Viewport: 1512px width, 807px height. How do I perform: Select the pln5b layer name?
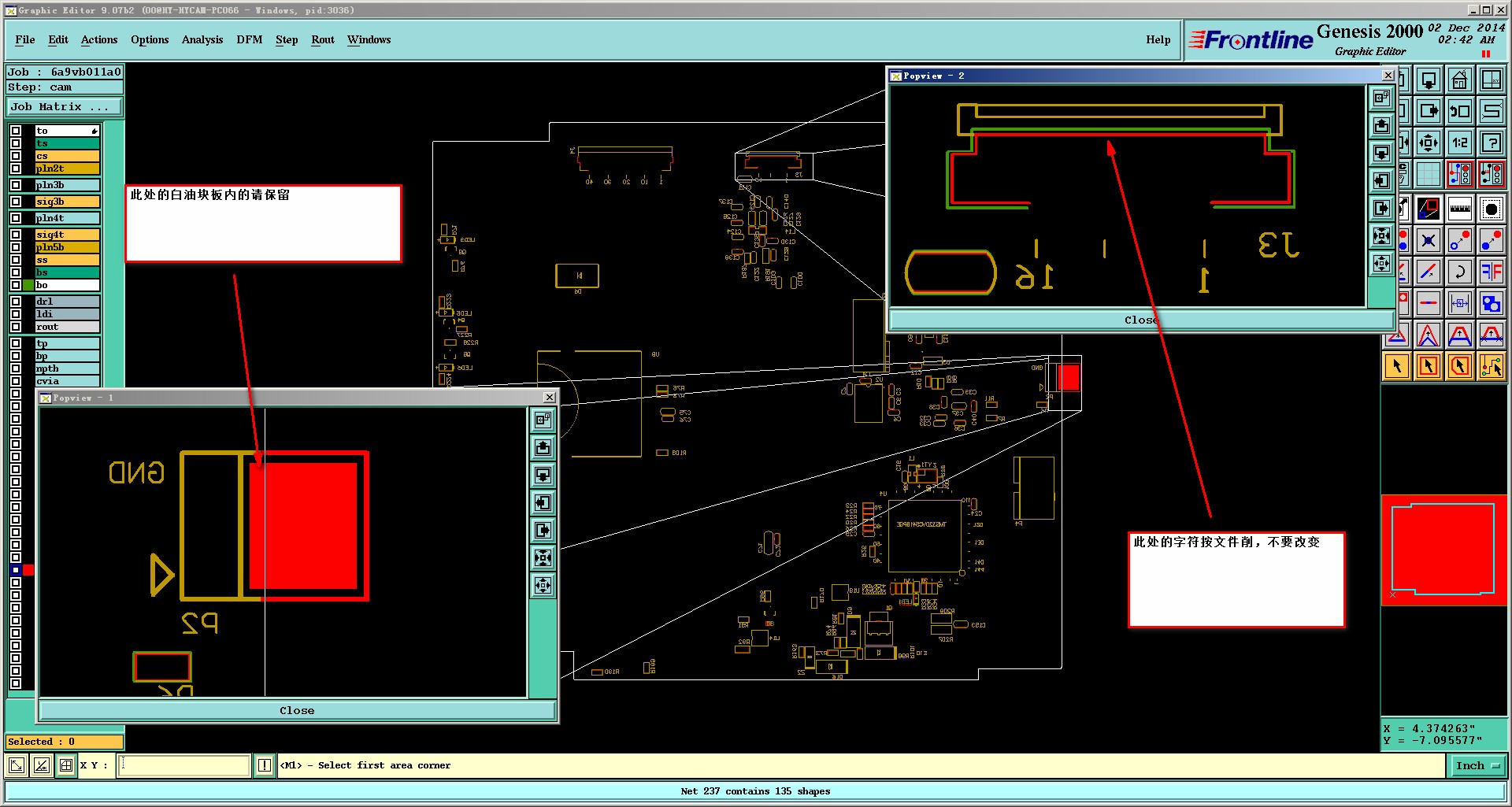tap(67, 247)
